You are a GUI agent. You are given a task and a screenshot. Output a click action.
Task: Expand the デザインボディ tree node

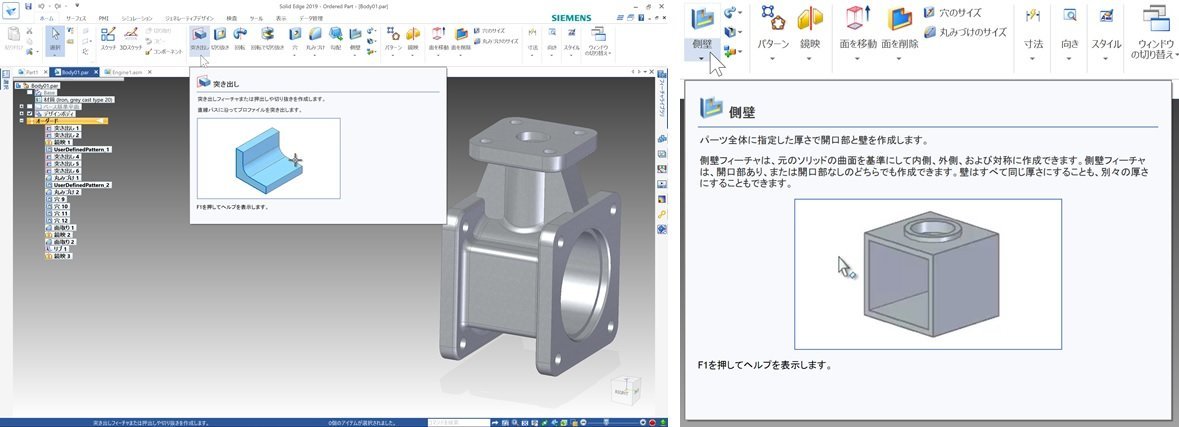tap(22, 114)
